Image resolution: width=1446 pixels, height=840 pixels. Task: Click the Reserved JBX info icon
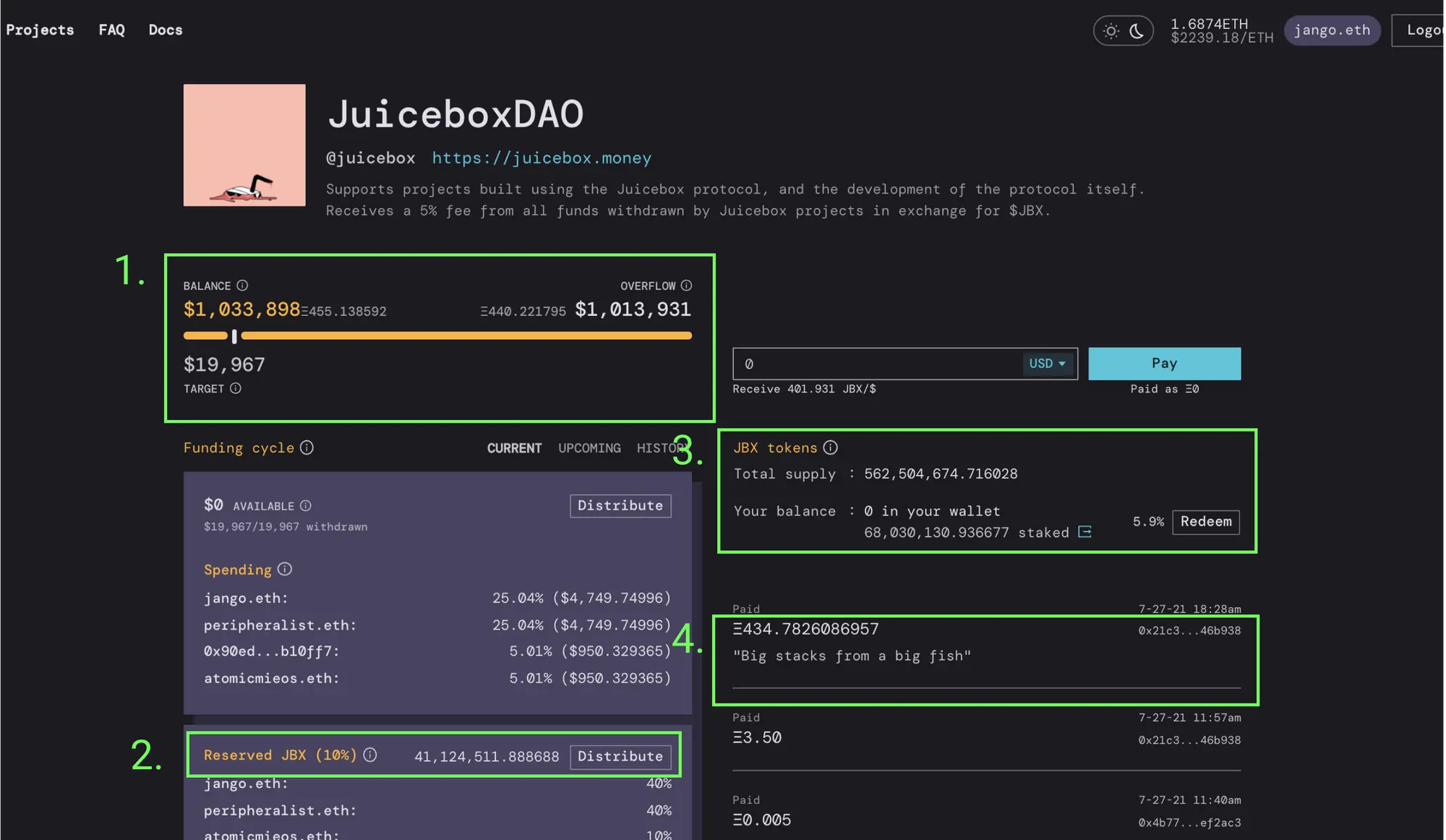pos(370,755)
